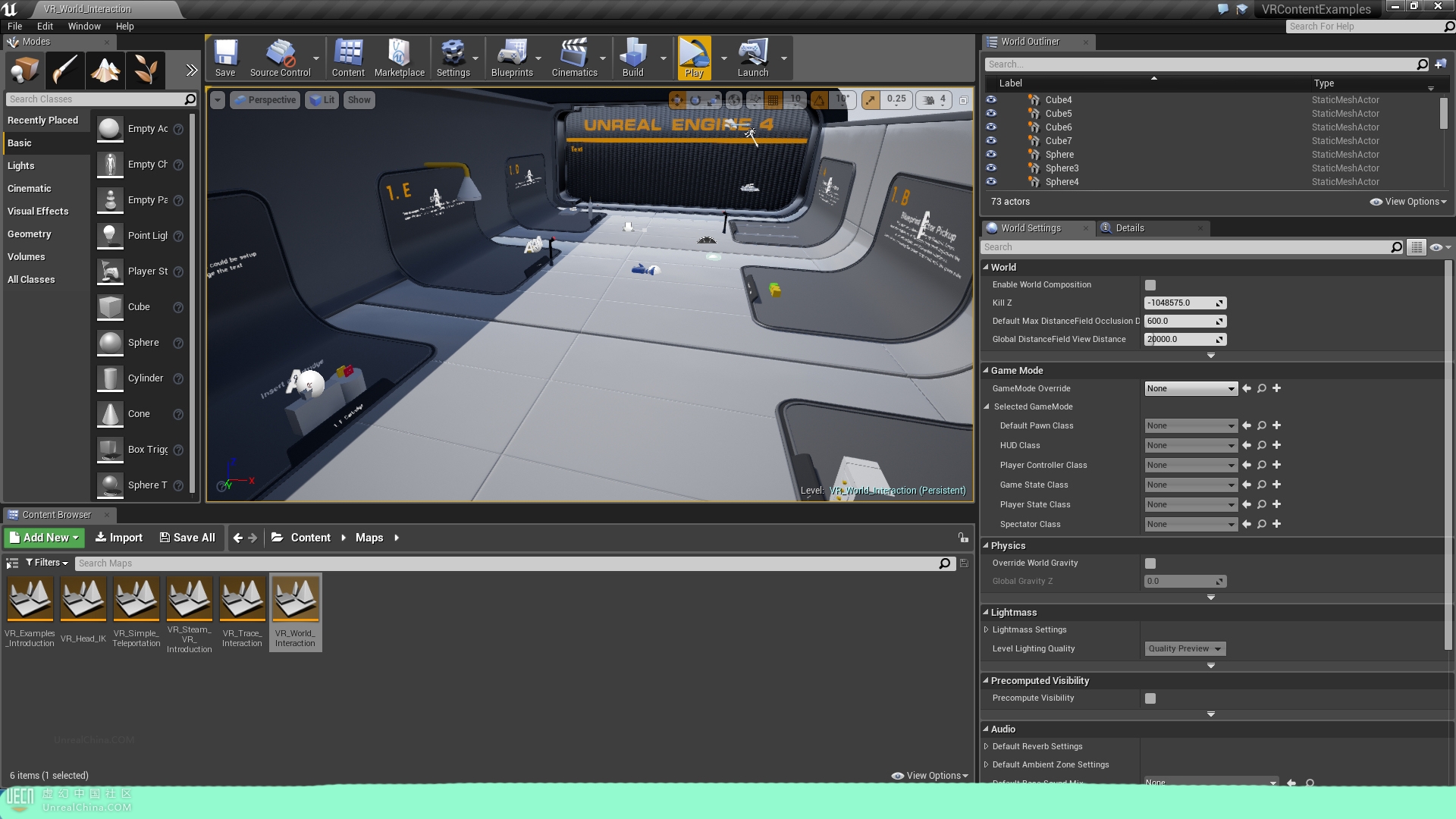
Task: Open the Filters dropdown in Content Browser
Action: click(x=47, y=563)
